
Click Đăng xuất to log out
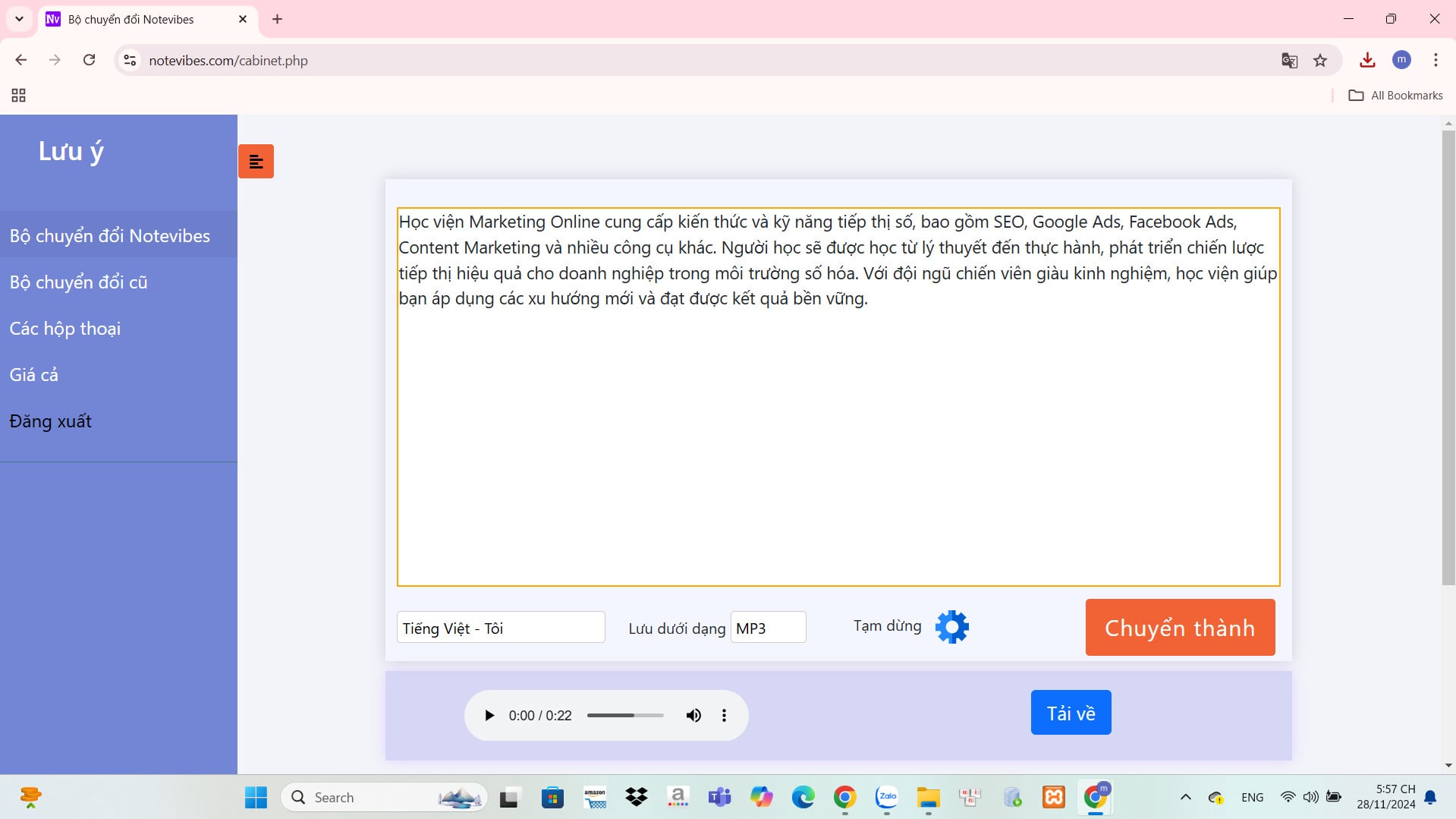(x=118, y=421)
